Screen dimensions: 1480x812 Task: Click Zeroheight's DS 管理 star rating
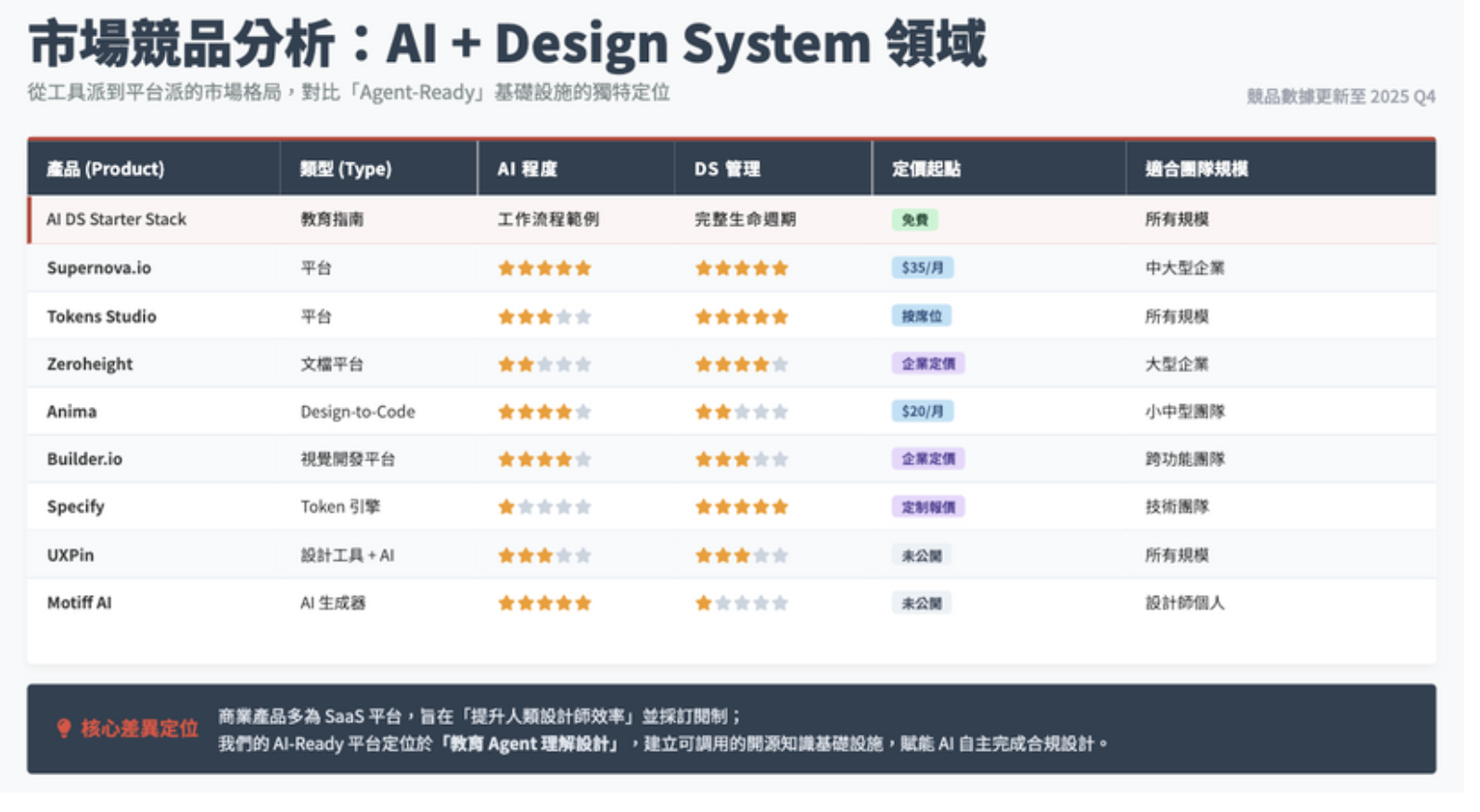tap(742, 364)
